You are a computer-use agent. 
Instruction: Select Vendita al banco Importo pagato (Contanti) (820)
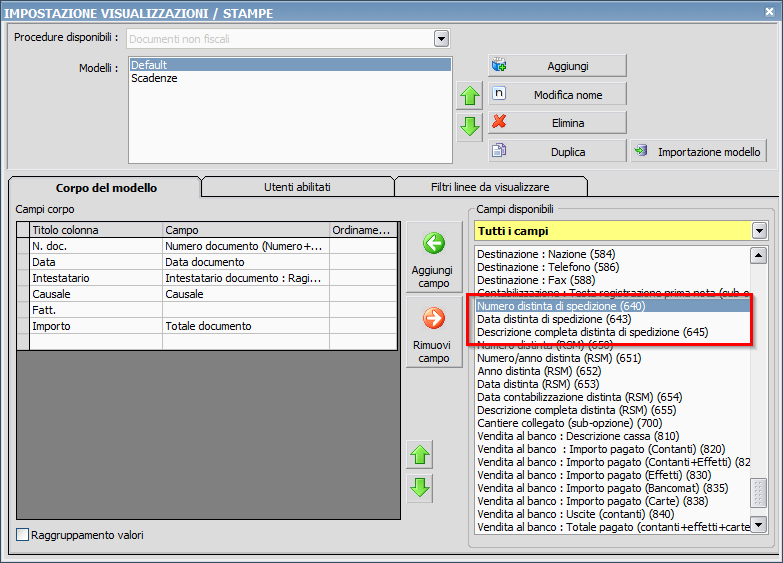coord(612,449)
